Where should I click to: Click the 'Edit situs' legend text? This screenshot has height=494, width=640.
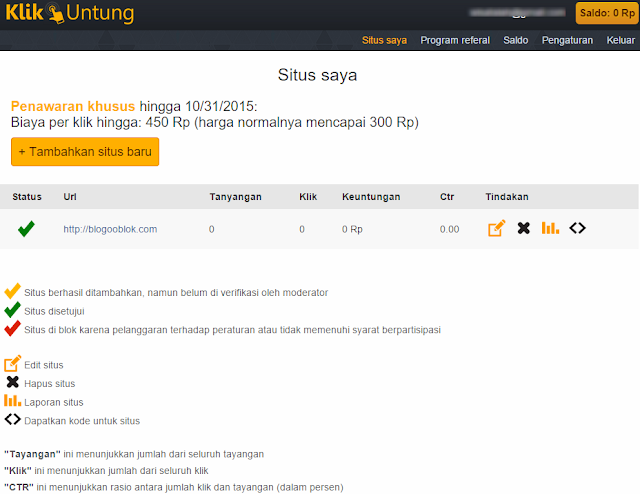[x=44, y=365]
